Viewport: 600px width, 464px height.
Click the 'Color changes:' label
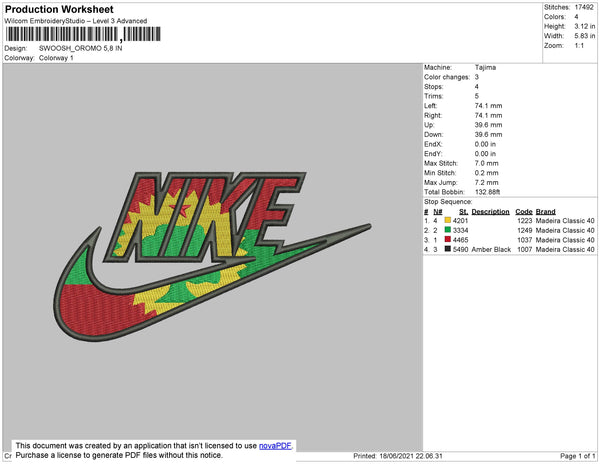[x=447, y=77]
